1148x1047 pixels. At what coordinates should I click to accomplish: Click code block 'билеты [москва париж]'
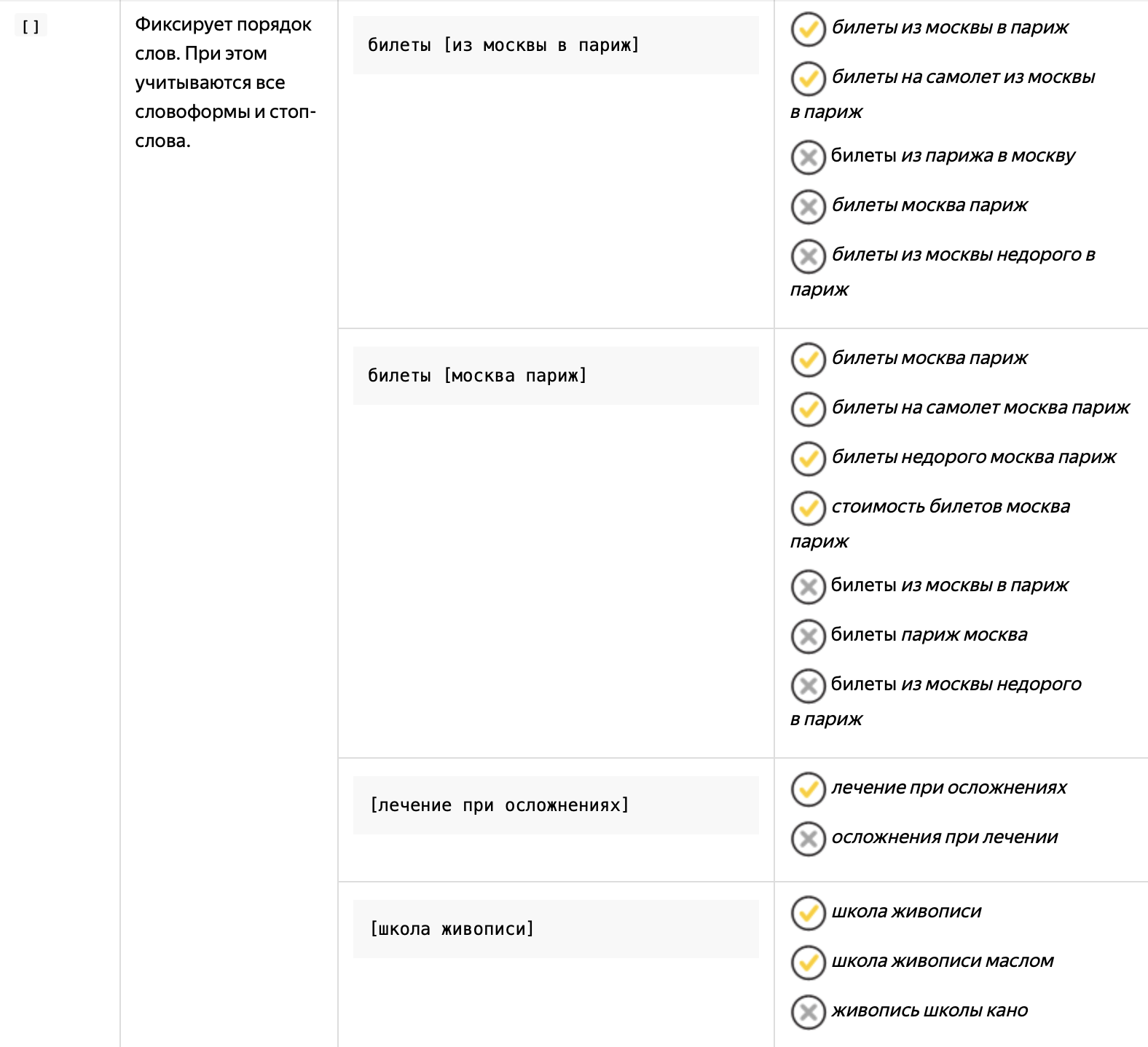coord(556,376)
